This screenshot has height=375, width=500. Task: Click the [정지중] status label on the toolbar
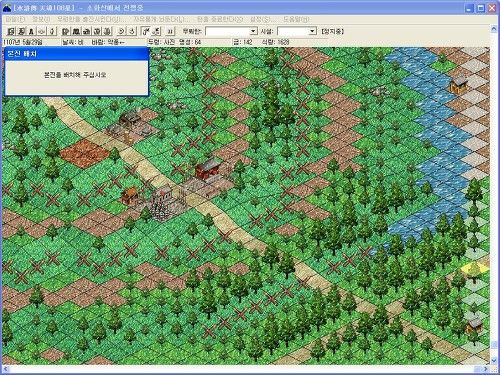332,31
